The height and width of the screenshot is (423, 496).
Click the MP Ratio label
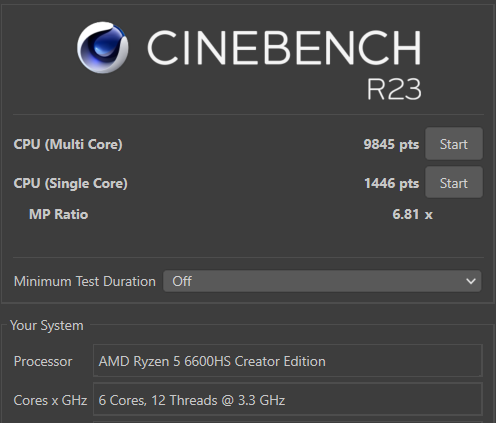click(59, 214)
